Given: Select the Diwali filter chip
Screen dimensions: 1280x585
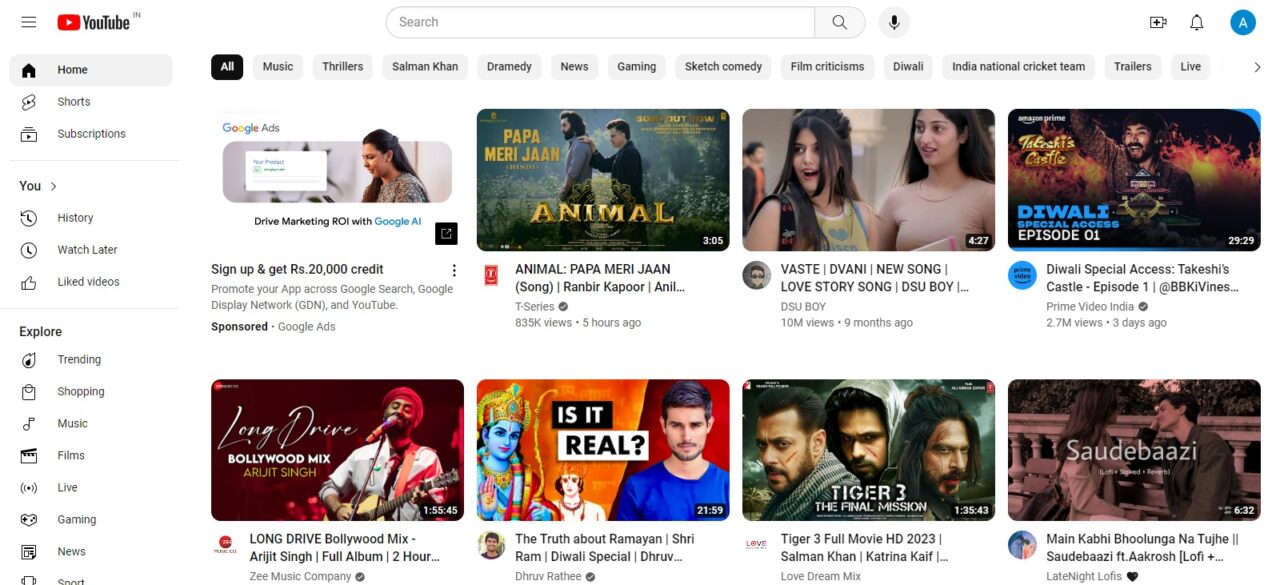Looking at the screenshot, I should click(x=908, y=67).
